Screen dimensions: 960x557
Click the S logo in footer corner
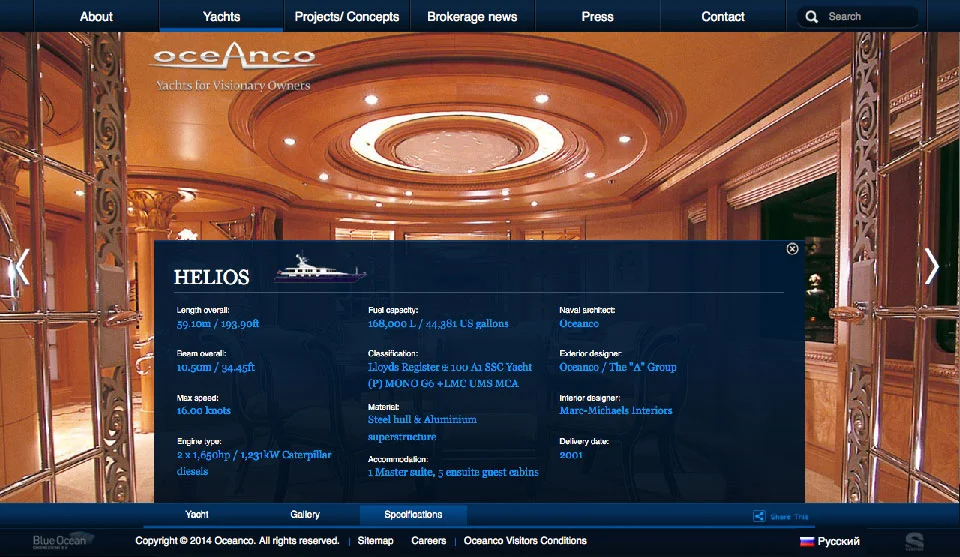914,542
